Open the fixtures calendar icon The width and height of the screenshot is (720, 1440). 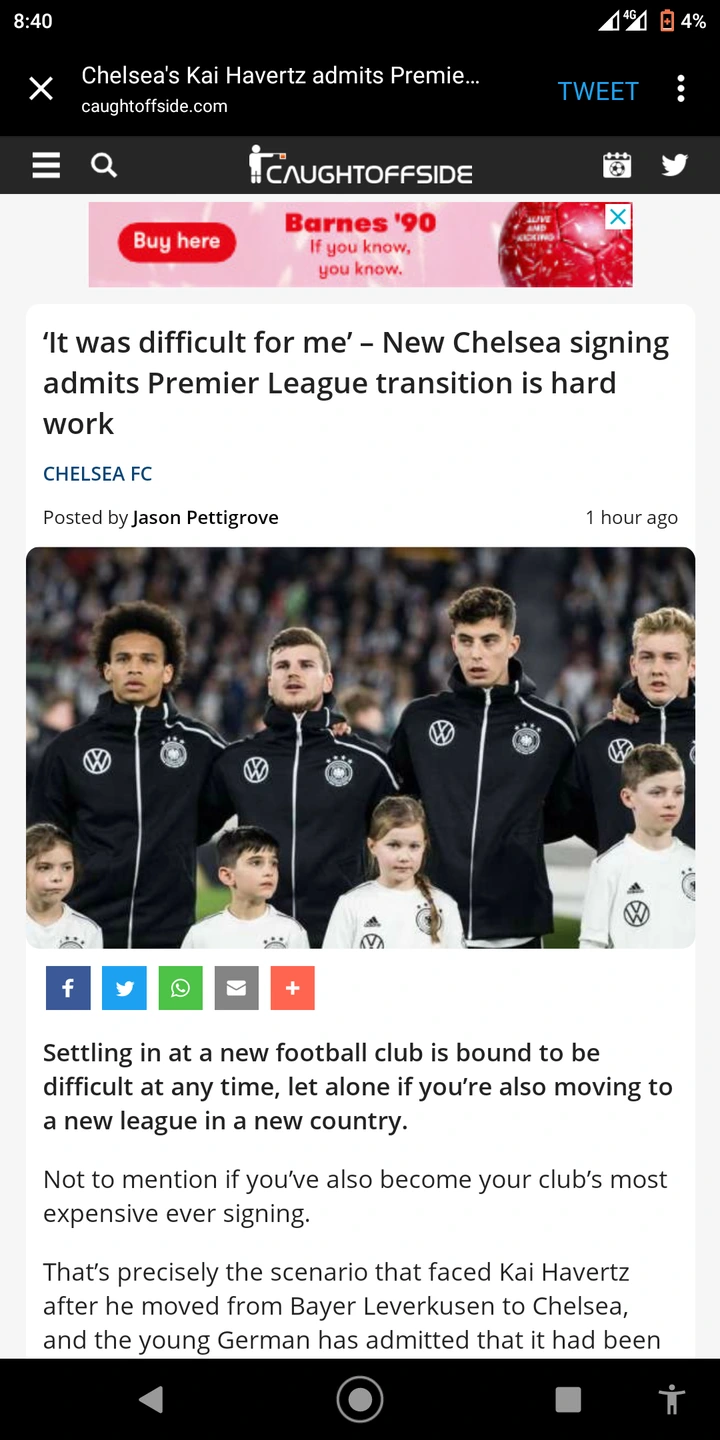pyautogui.click(x=617, y=165)
